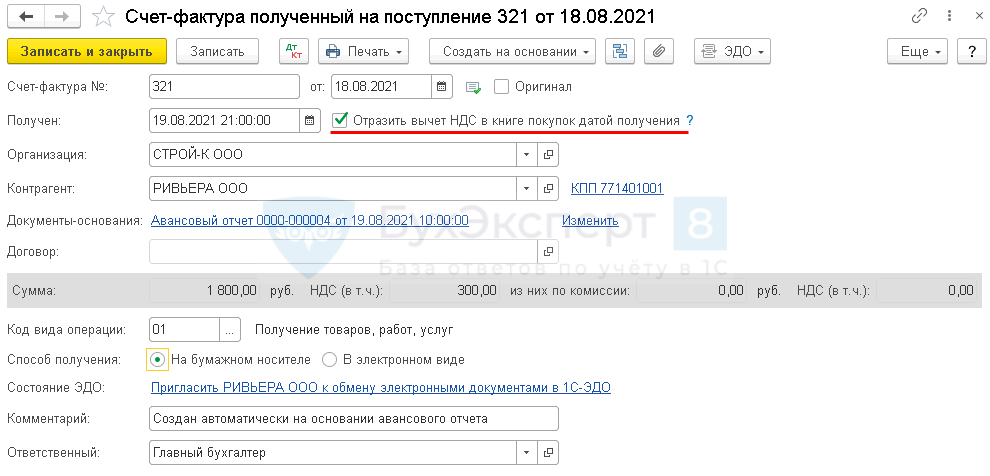Image resolution: width=990 pixels, height=476 pixels.
Task: Click the back navigation arrow
Action: (26, 17)
